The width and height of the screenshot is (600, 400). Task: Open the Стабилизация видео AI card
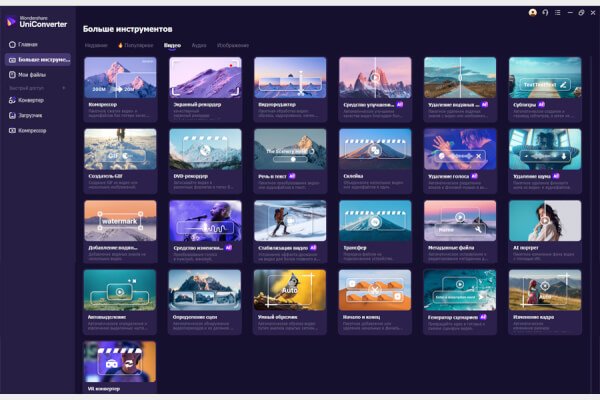[x=290, y=232]
